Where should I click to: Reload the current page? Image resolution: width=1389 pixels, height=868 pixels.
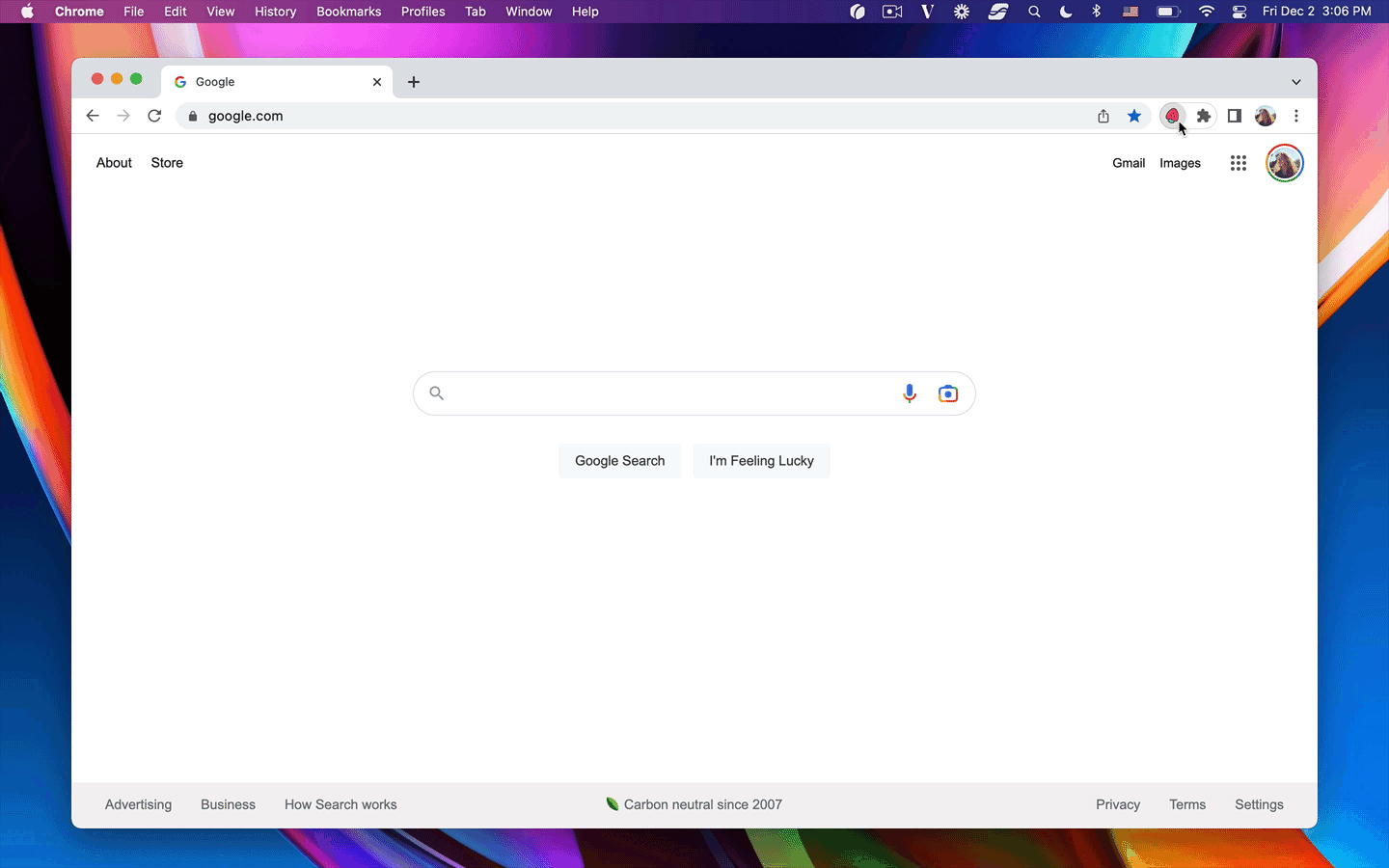tap(154, 116)
